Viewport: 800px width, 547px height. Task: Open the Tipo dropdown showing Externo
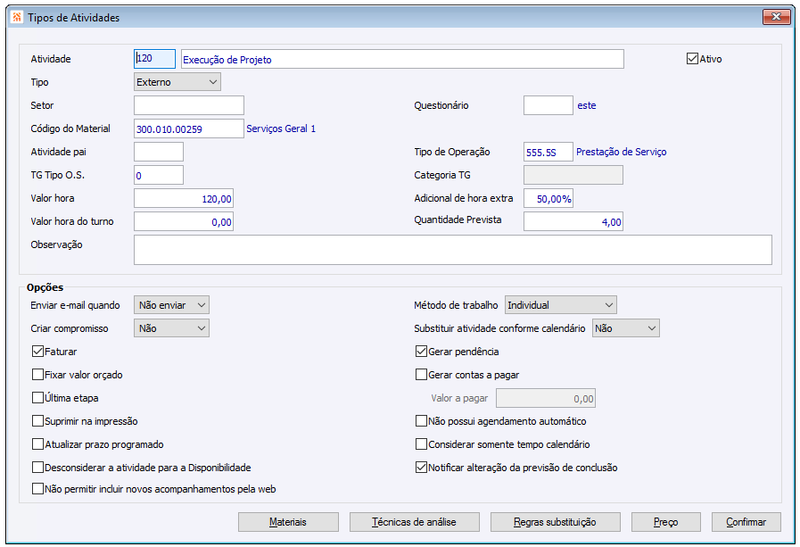[x=177, y=82]
